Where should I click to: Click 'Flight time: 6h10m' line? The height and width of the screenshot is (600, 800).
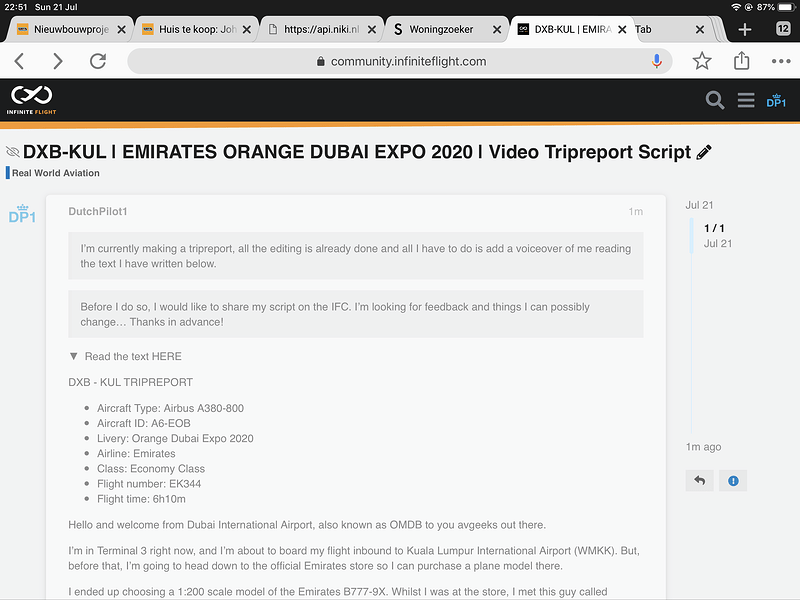coord(141,499)
